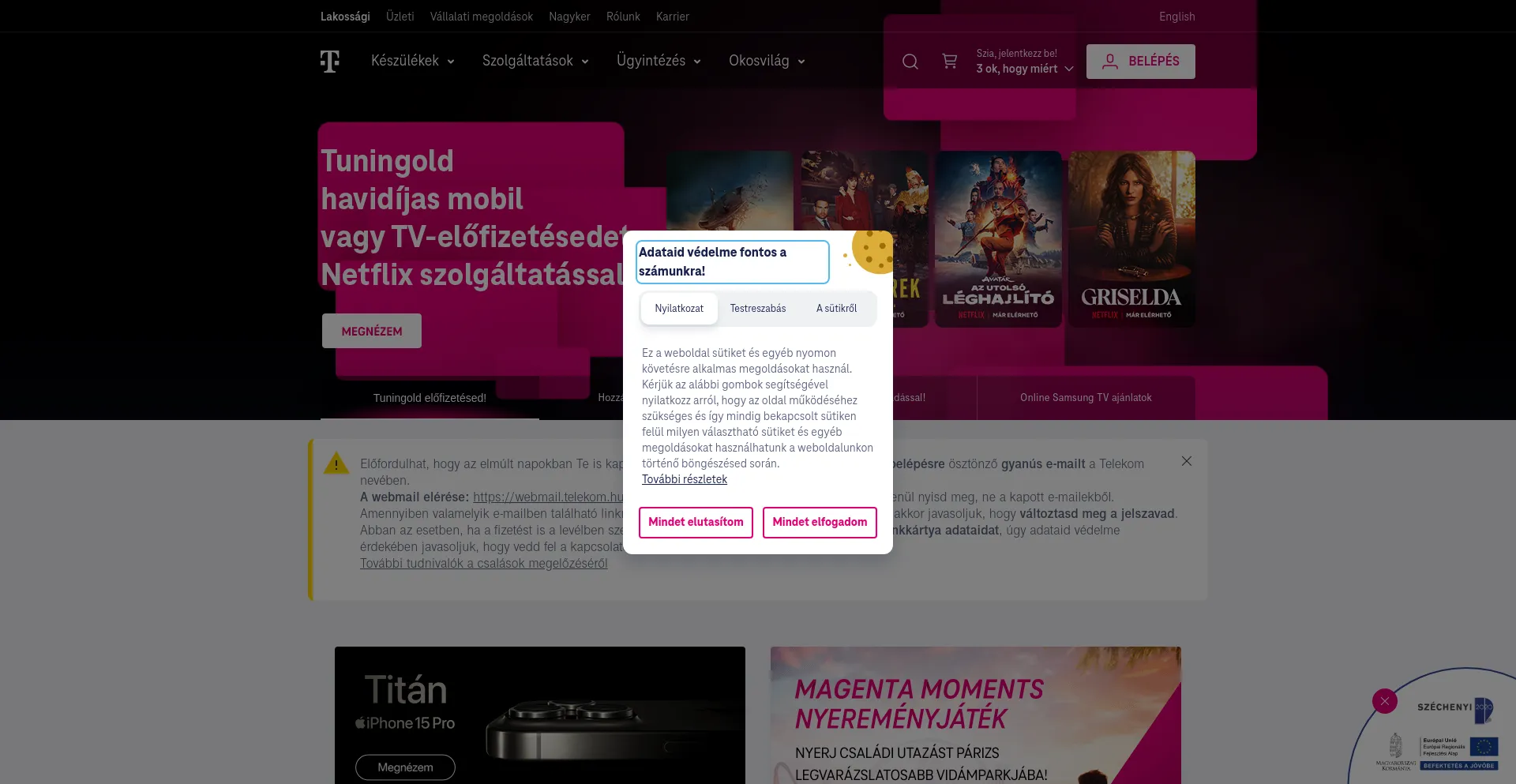Expand '3 ok, hogy miért' dropdown

pyautogui.click(x=1025, y=69)
